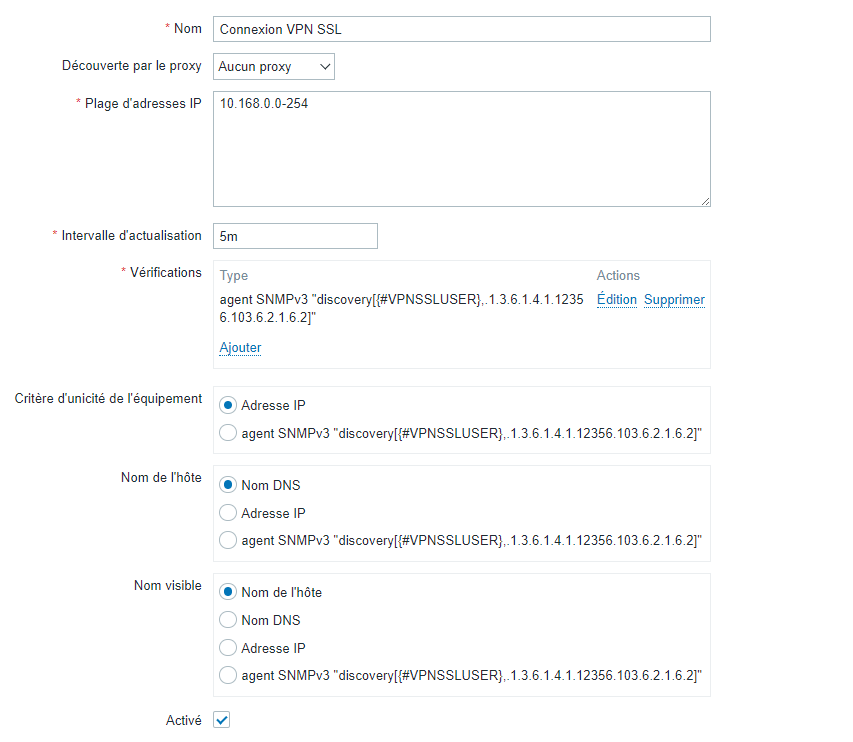
Task: Click the Plage d'adresses IP textarea
Action: click(461, 149)
